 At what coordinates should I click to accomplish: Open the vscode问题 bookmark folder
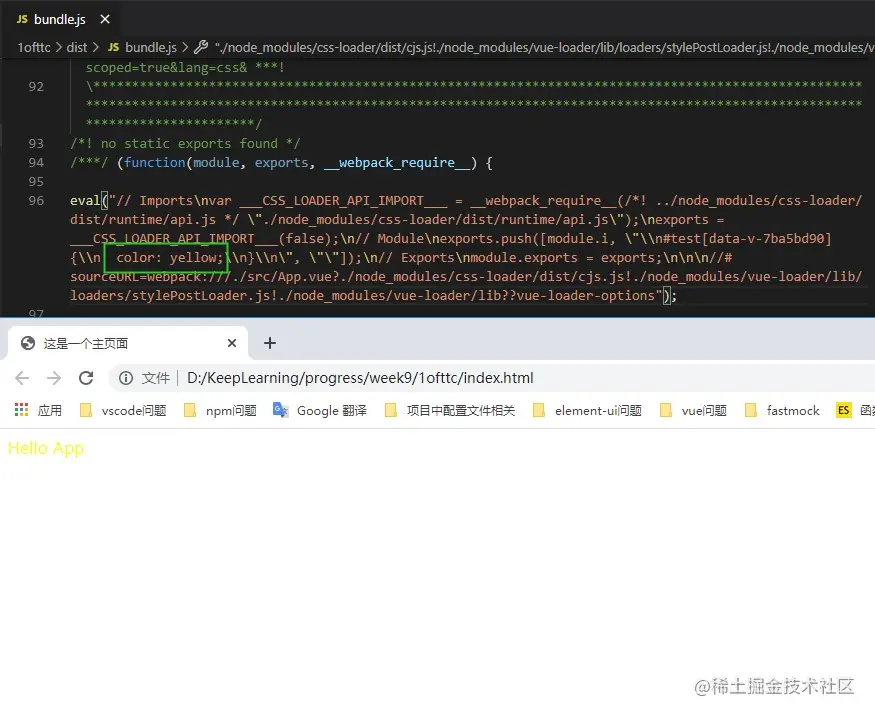pyautogui.click(x=123, y=411)
